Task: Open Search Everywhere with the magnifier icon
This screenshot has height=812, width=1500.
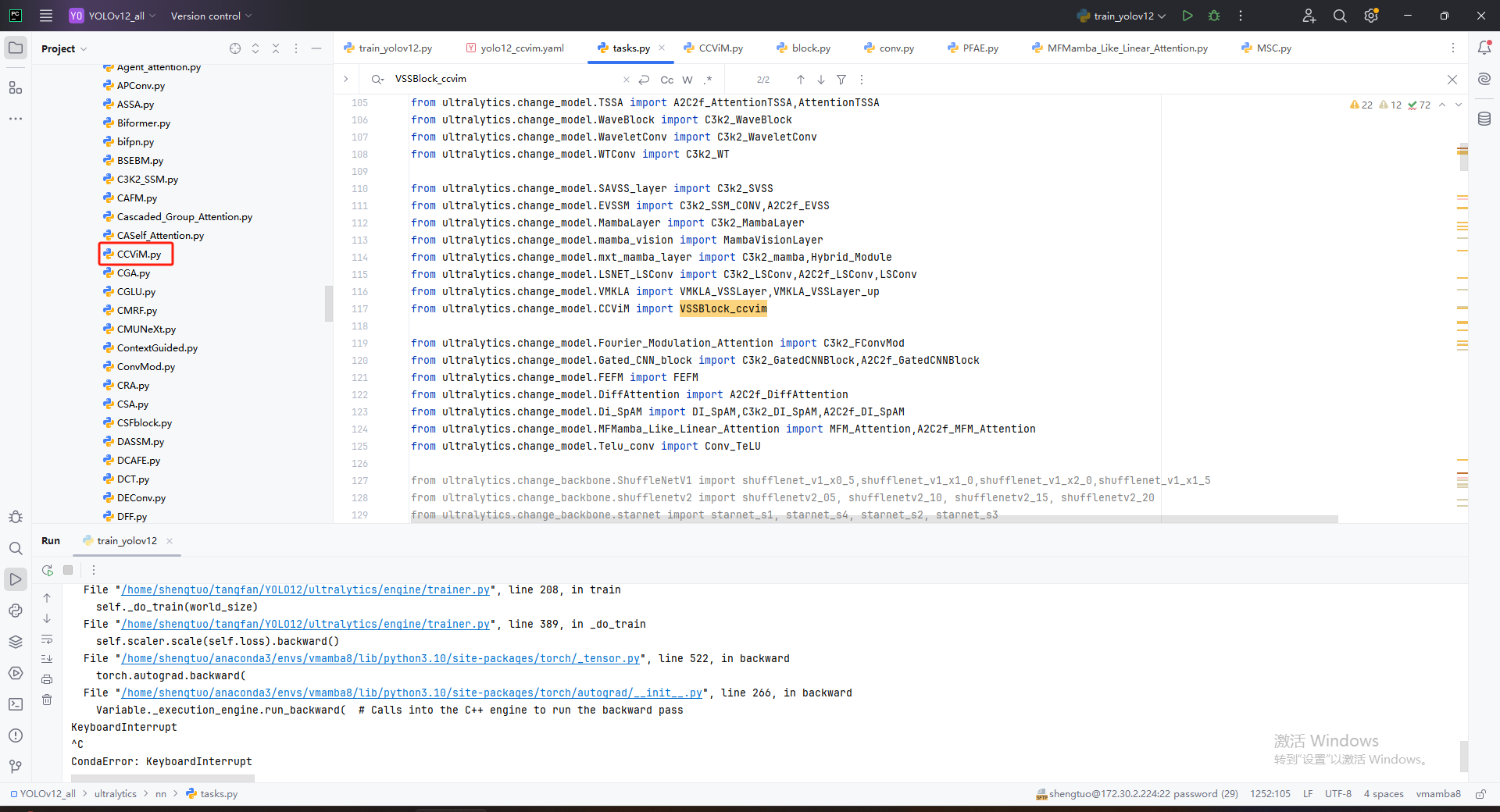Action: pos(1339,16)
